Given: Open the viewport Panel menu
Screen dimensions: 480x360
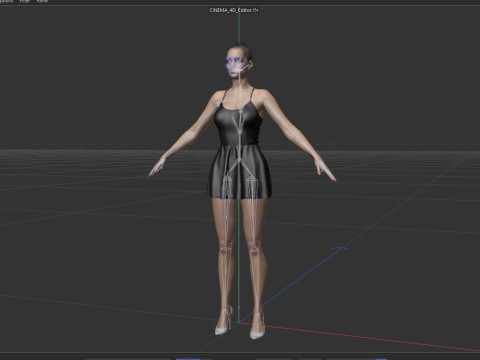Looking at the screenshot, I should tap(42, 1).
